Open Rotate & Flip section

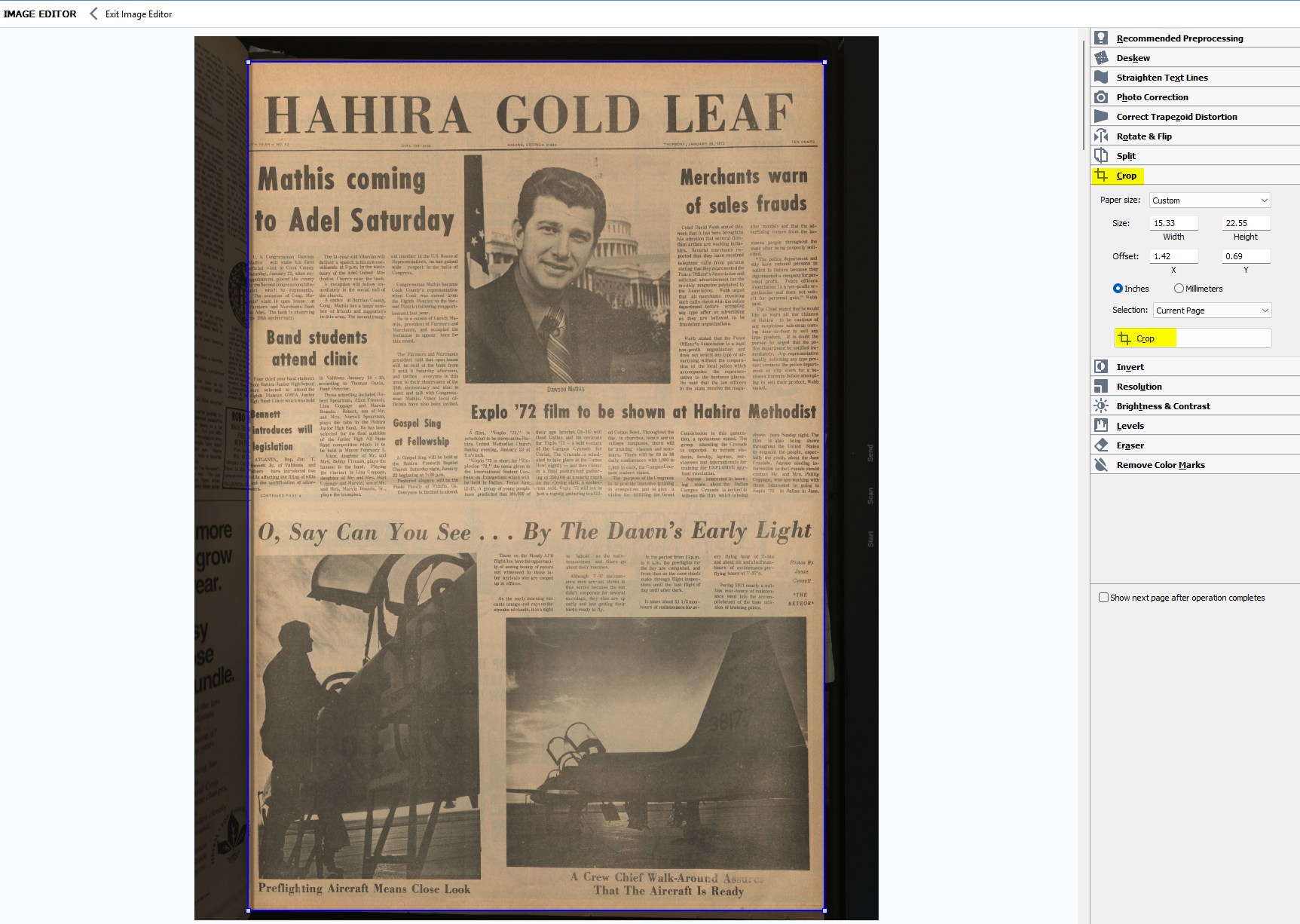[1144, 136]
